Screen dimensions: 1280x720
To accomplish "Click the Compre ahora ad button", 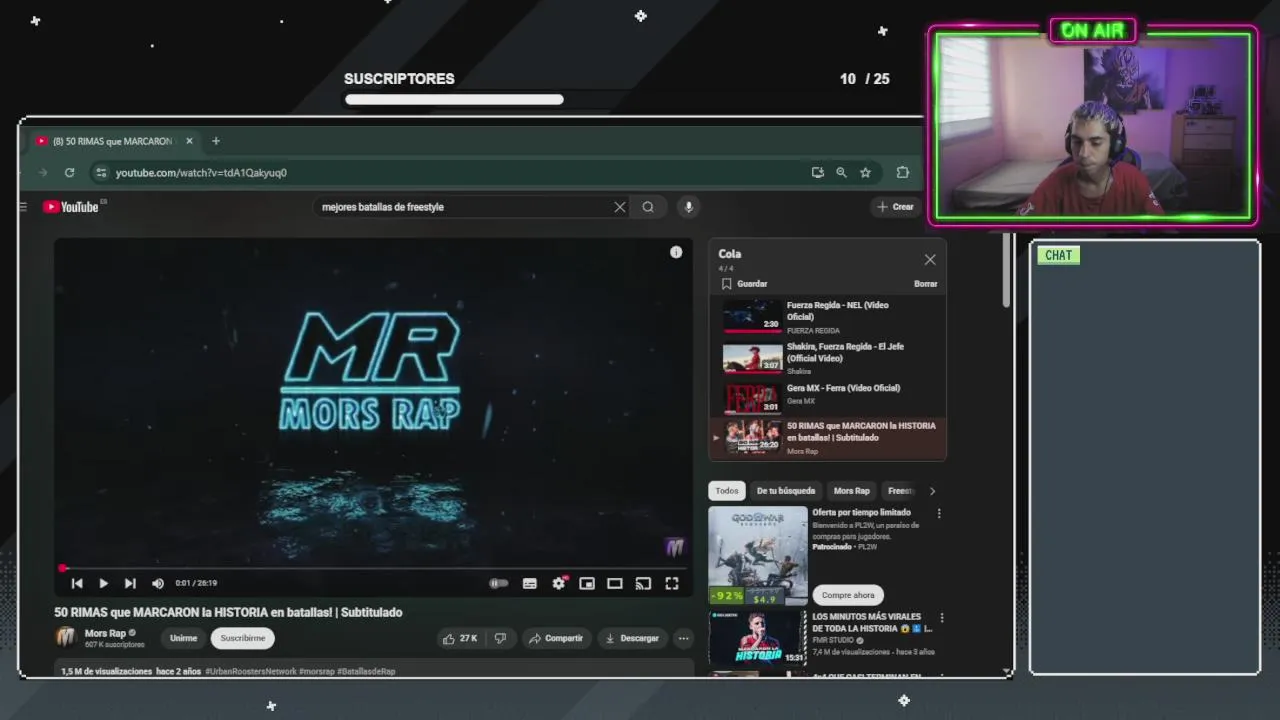I will click(847, 595).
